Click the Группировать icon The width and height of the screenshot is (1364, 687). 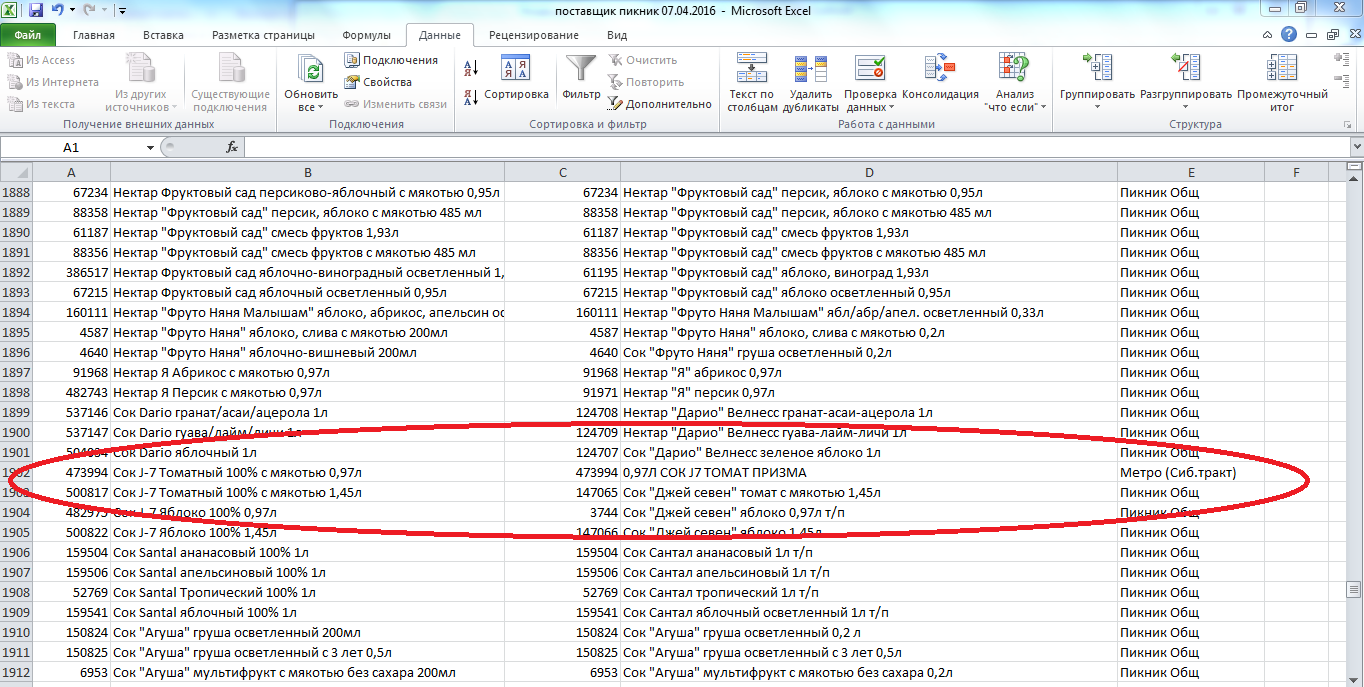point(1098,69)
